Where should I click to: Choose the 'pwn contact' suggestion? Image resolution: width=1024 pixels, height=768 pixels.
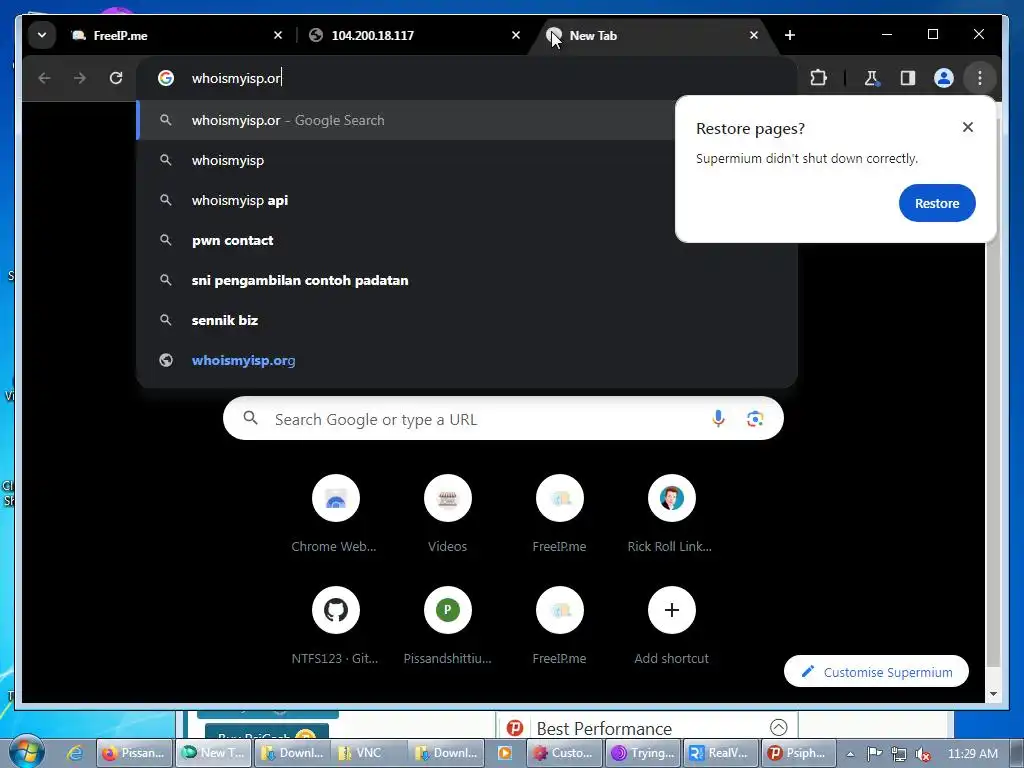point(466,240)
